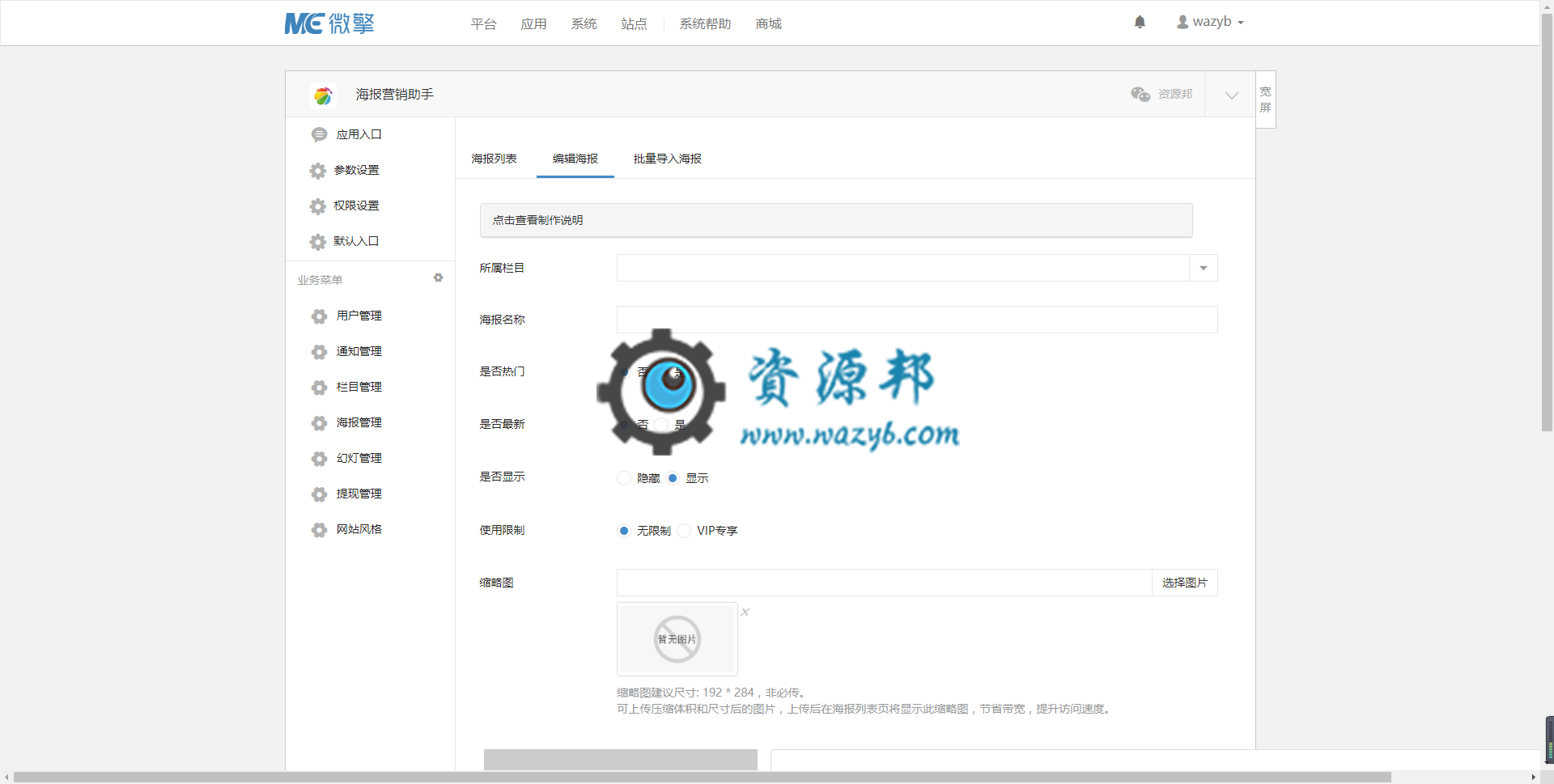
Task: Click the 选择图片 button
Action: [x=1185, y=583]
